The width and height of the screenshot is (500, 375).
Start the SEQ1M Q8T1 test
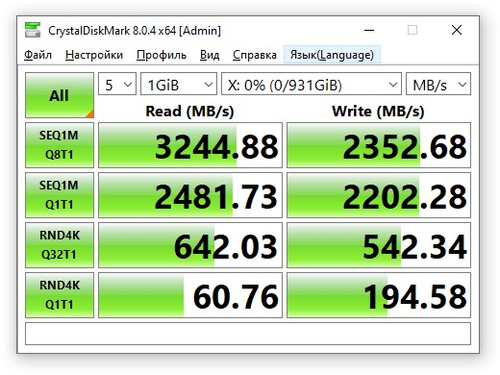point(59,145)
